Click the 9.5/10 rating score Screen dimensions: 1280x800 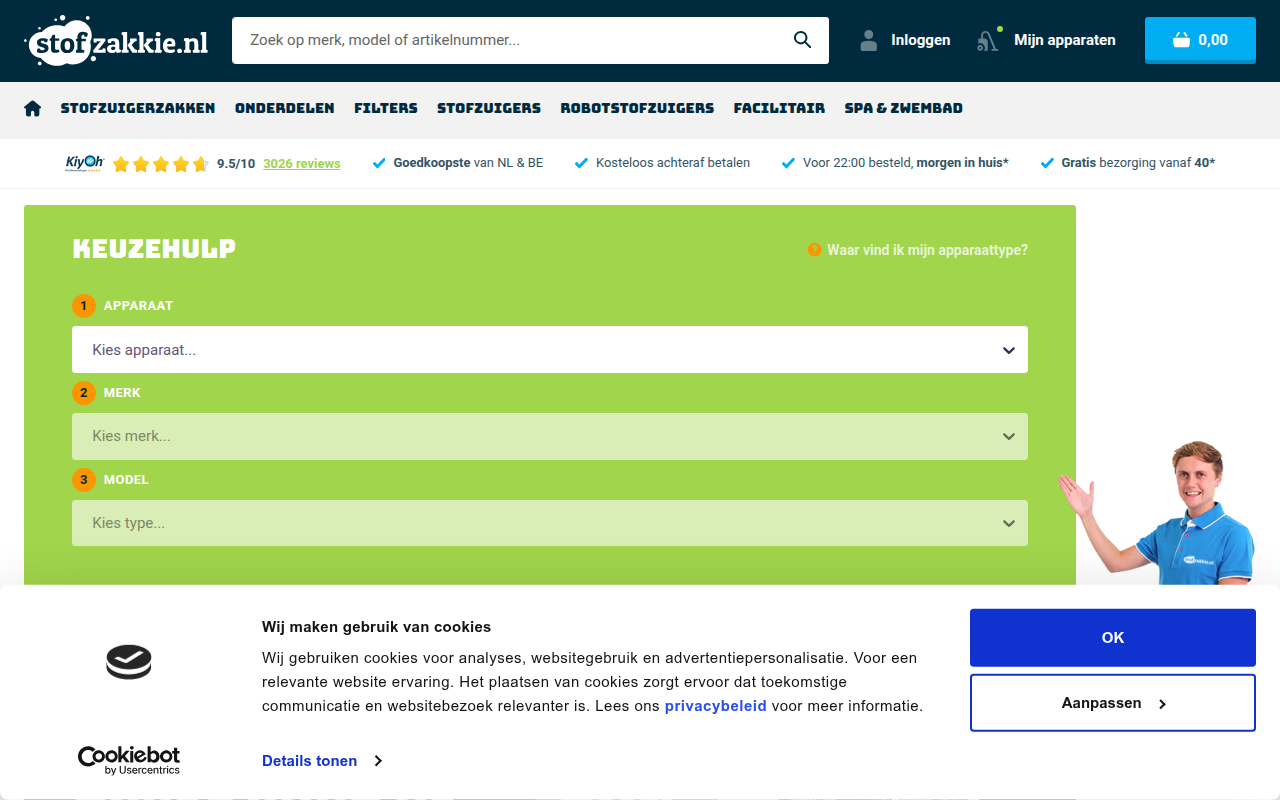236,164
